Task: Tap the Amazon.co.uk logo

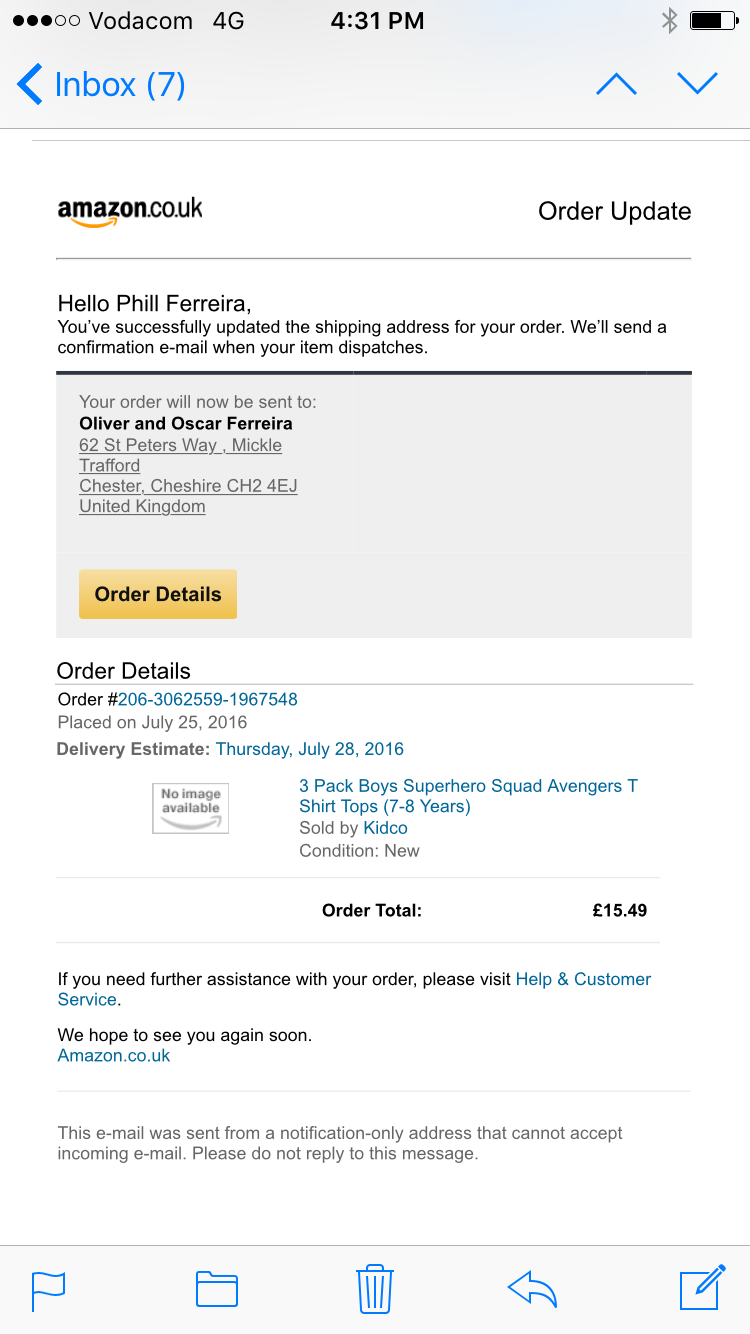Action: pyautogui.click(x=130, y=211)
